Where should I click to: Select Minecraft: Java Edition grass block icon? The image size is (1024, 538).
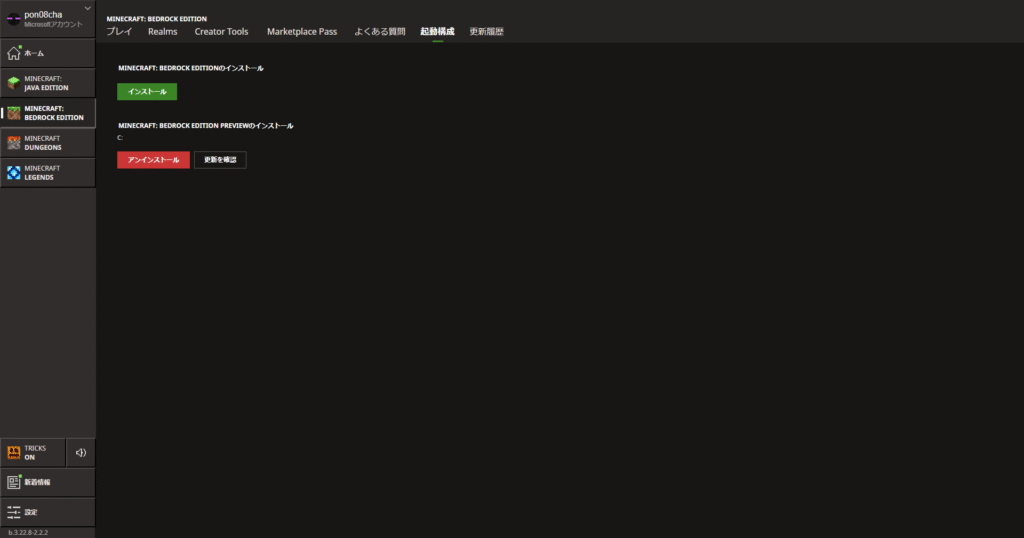[x=14, y=83]
